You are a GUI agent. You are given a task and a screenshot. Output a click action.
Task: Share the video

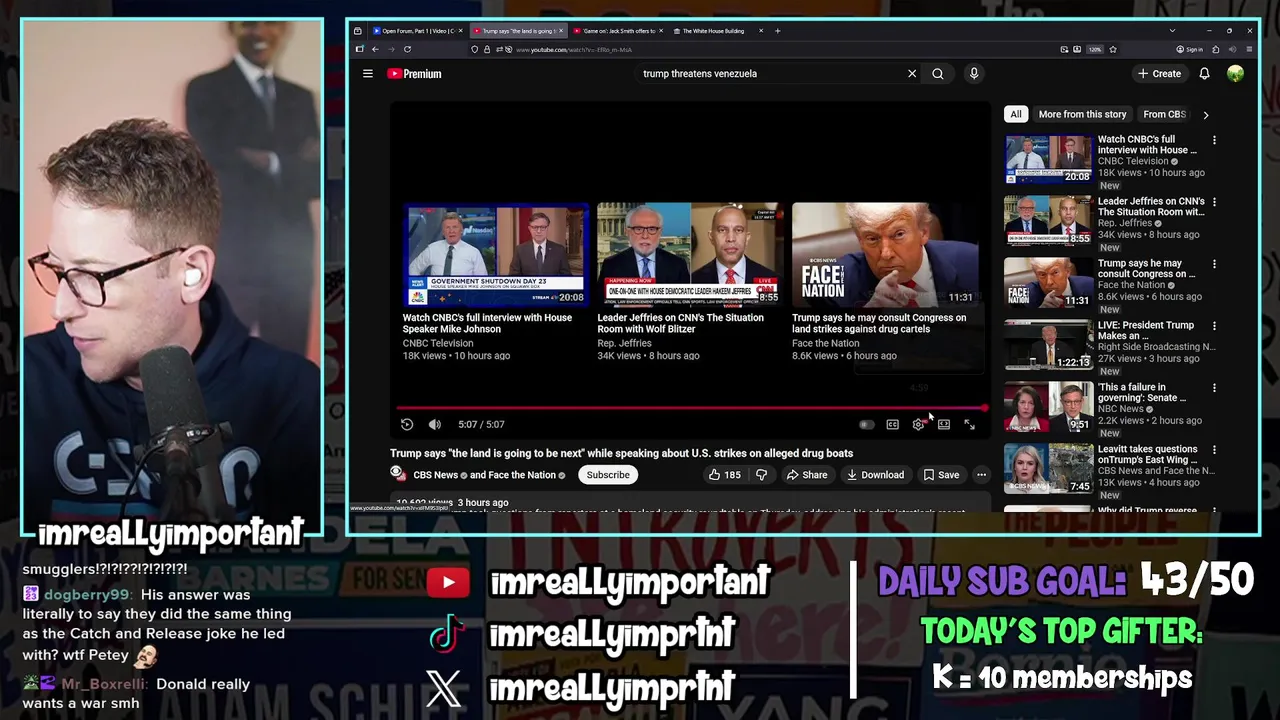[x=806, y=475]
